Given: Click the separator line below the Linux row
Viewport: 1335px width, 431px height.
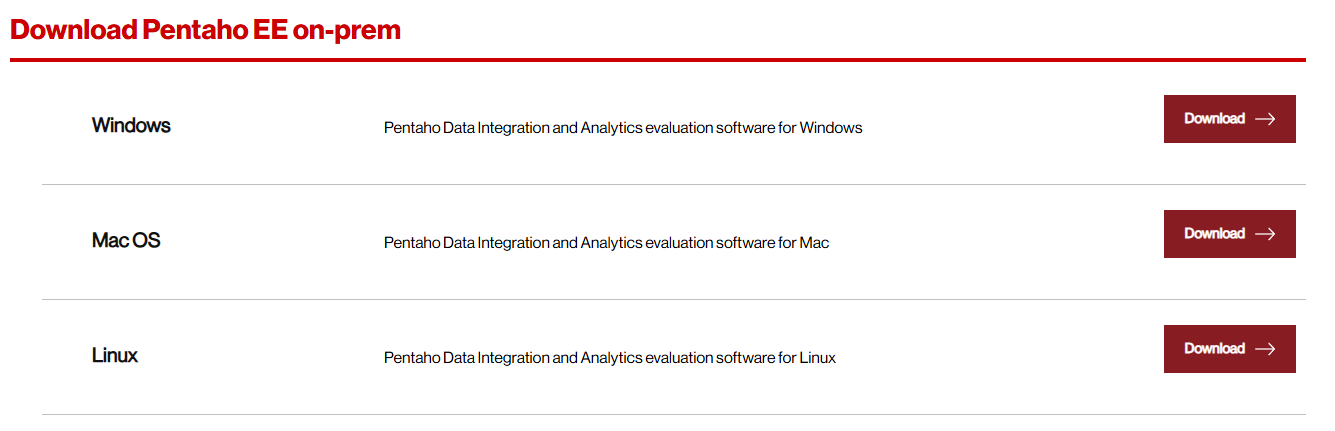Looking at the screenshot, I should (x=673, y=415).
